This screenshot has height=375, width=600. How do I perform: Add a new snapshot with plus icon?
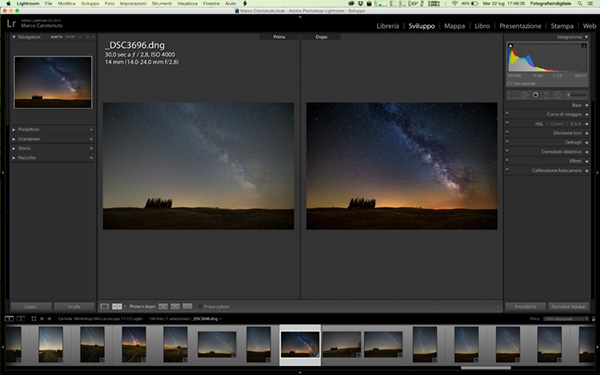[x=91, y=139]
